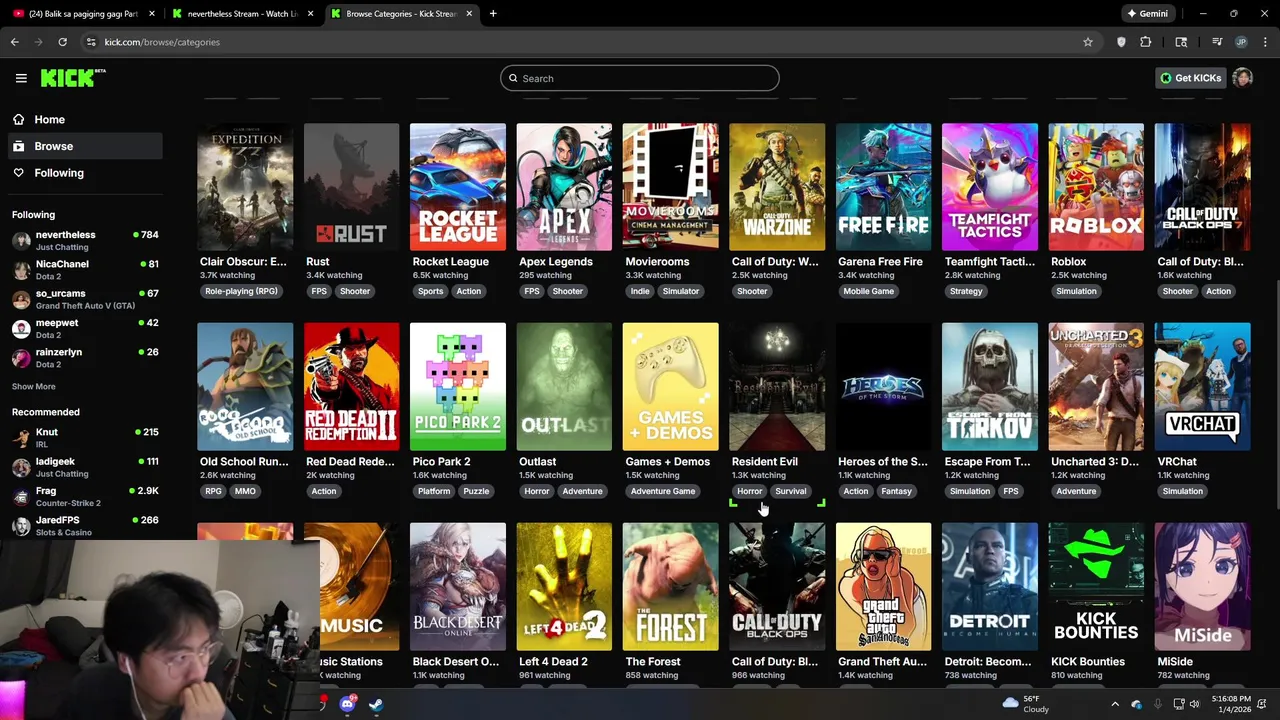Click the Resident Evil title
Image resolution: width=1280 pixels, height=720 pixels.
(x=765, y=462)
